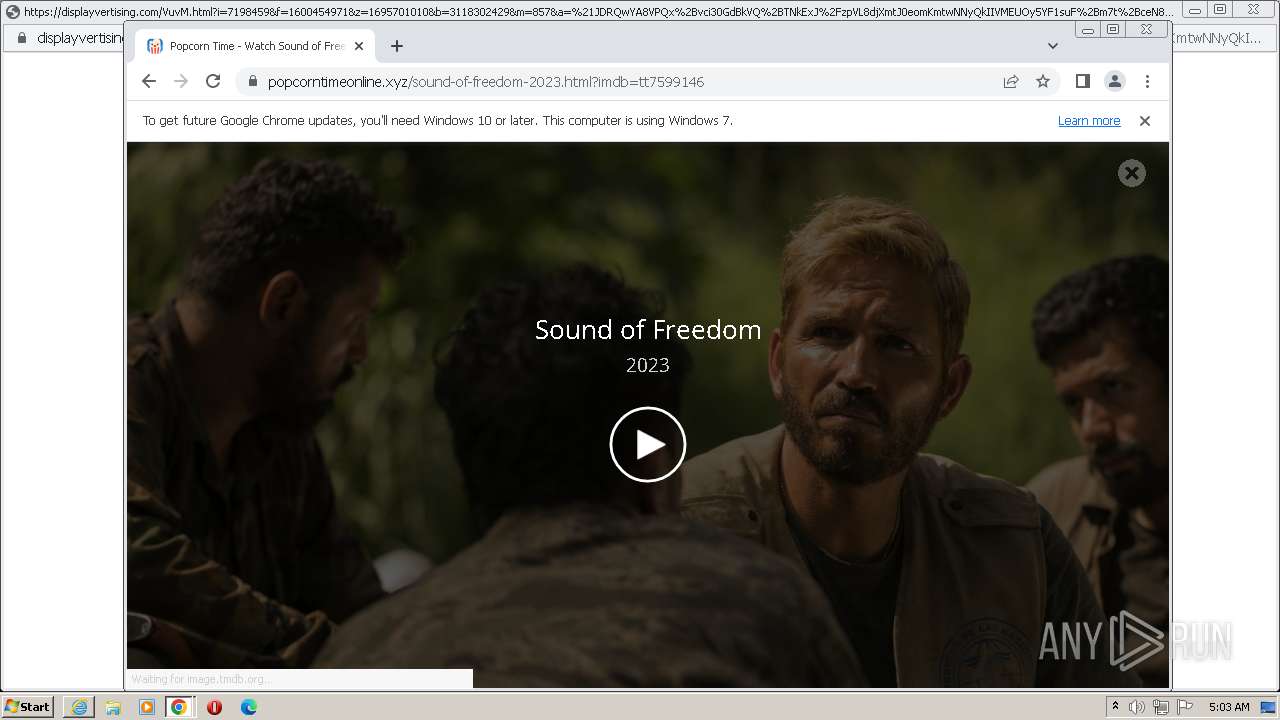This screenshot has height=720, width=1280.
Task: Switch to Chrome in taskbar
Action: click(x=179, y=707)
